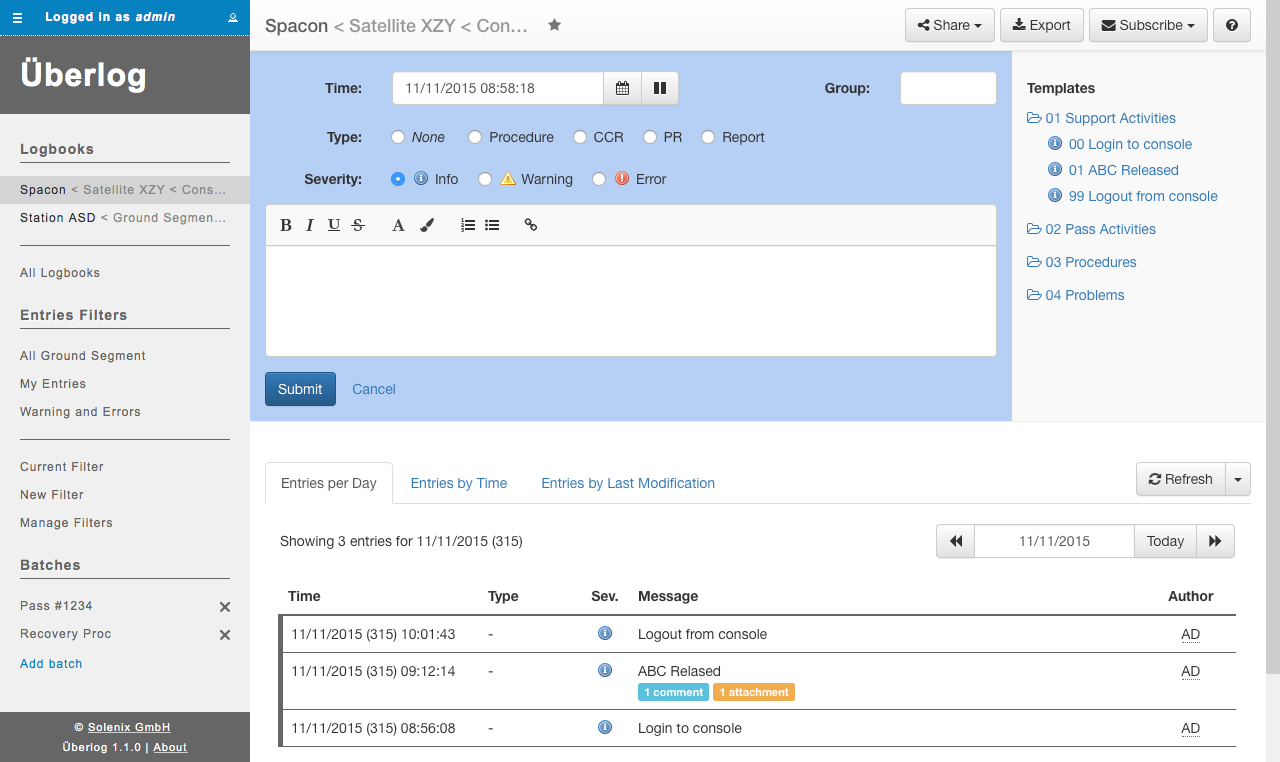Insert a hyperlink using link icon
1280x762 pixels.
(x=531, y=225)
